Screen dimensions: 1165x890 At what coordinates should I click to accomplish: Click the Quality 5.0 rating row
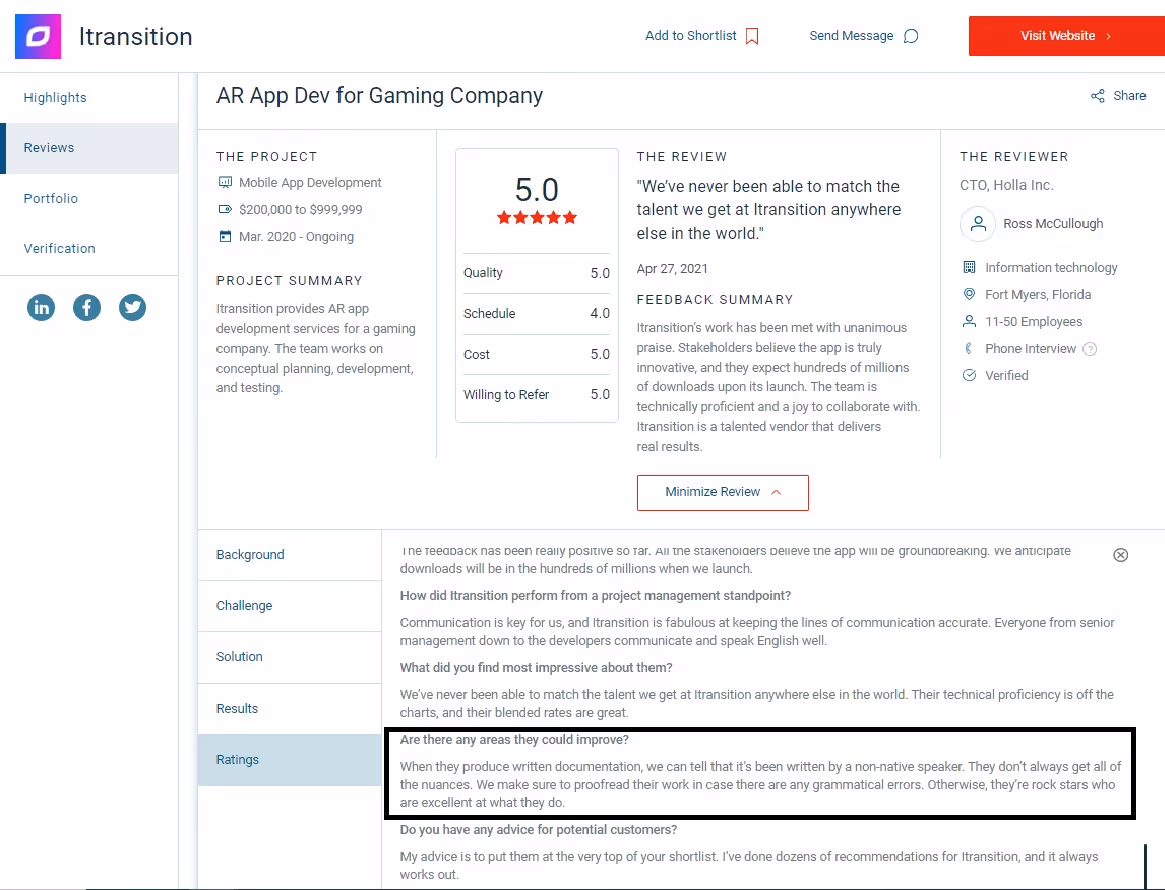click(536, 273)
